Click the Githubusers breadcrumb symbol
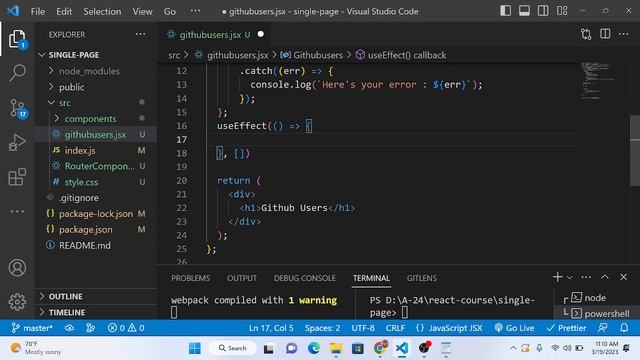This screenshot has width=640, height=360. tap(312, 55)
